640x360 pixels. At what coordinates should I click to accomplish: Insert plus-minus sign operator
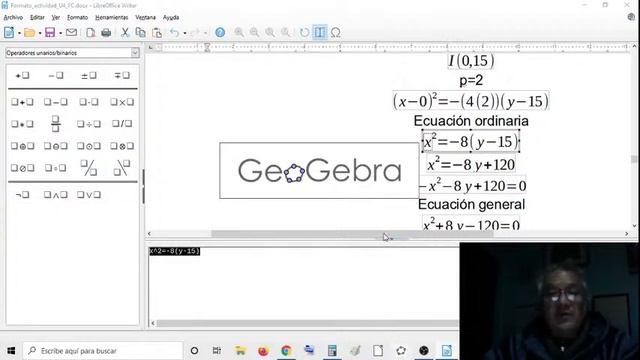point(89,76)
